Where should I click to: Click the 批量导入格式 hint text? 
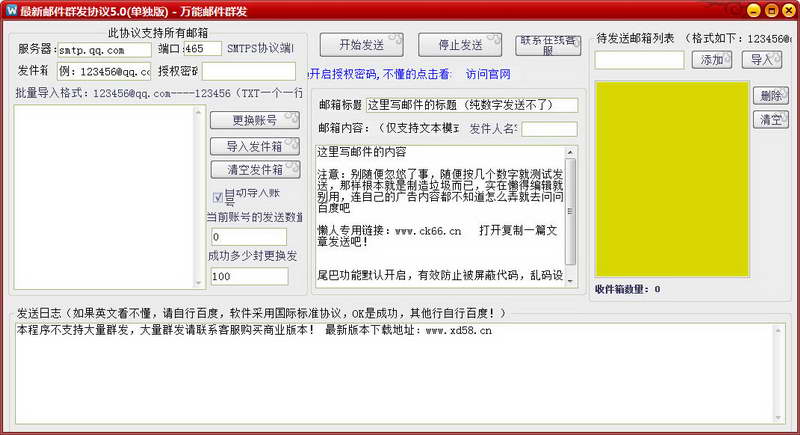point(159,93)
